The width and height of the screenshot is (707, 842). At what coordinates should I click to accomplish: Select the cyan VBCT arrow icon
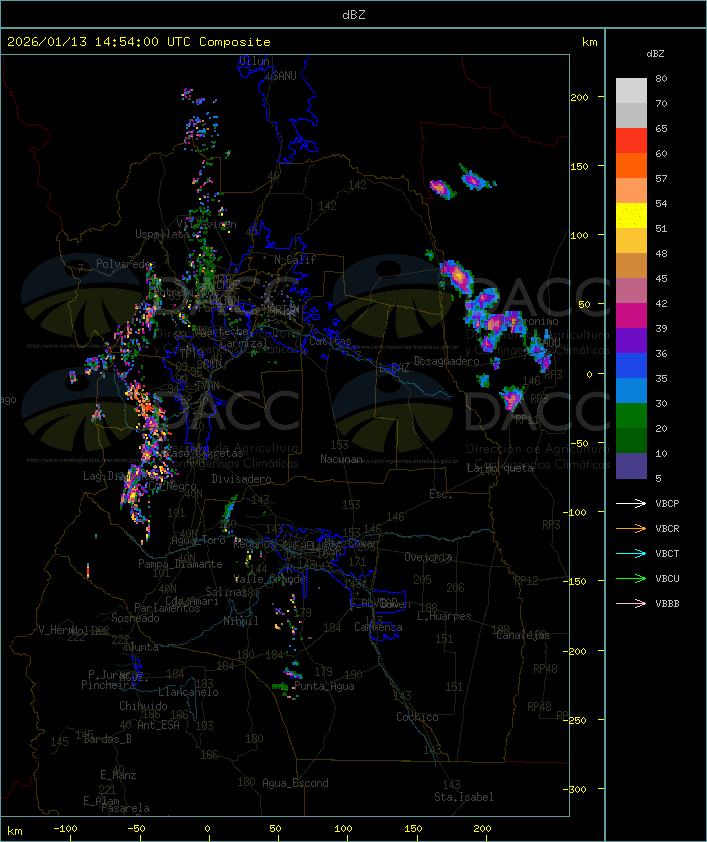coord(632,554)
